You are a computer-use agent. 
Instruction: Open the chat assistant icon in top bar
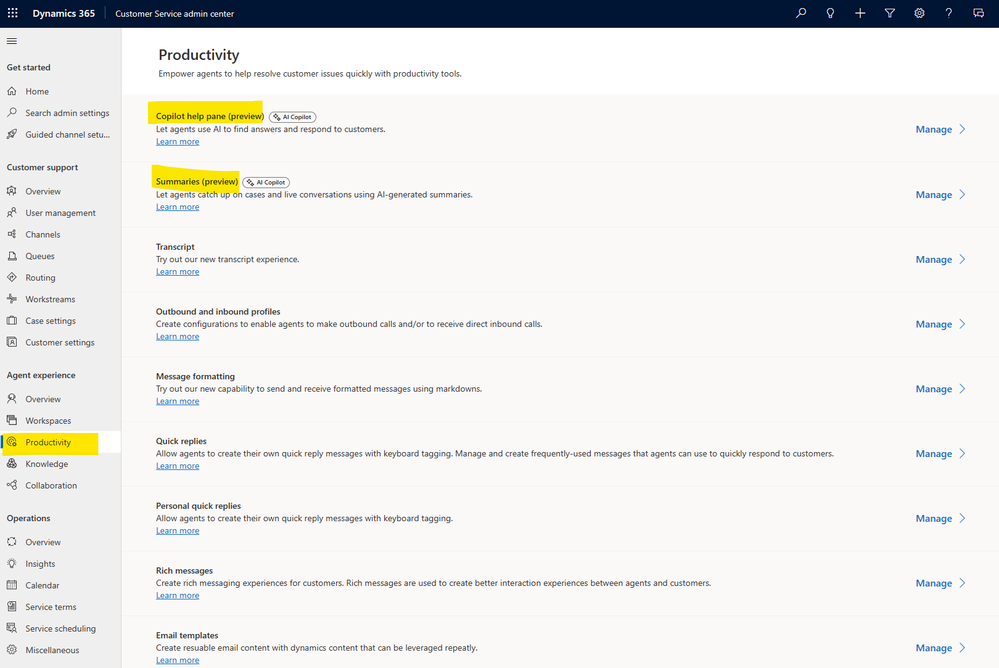click(x=979, y=13)
